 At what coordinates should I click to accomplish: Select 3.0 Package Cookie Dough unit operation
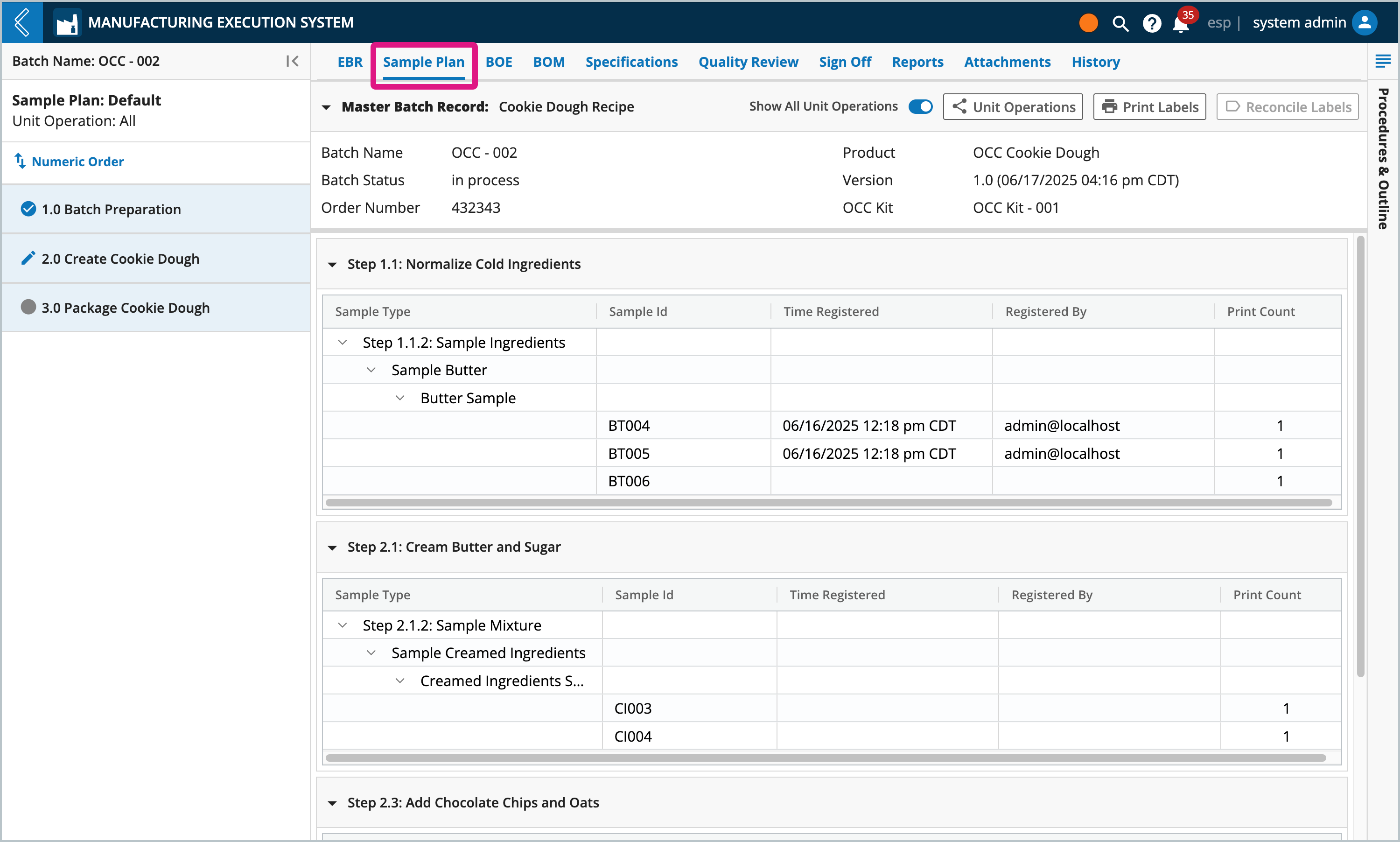pos(156,307)
